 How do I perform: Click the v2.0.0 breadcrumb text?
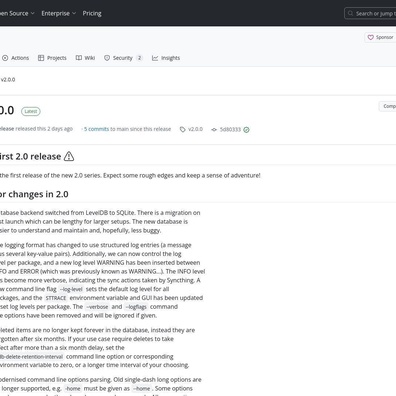(x=8, y=80)
